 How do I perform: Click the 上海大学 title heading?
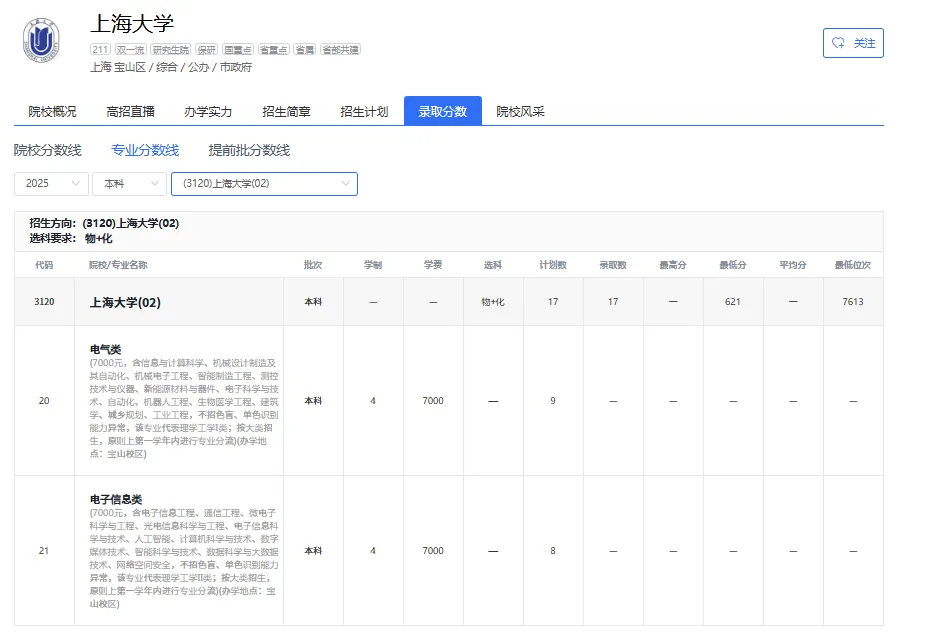click(x=132, y=24)
